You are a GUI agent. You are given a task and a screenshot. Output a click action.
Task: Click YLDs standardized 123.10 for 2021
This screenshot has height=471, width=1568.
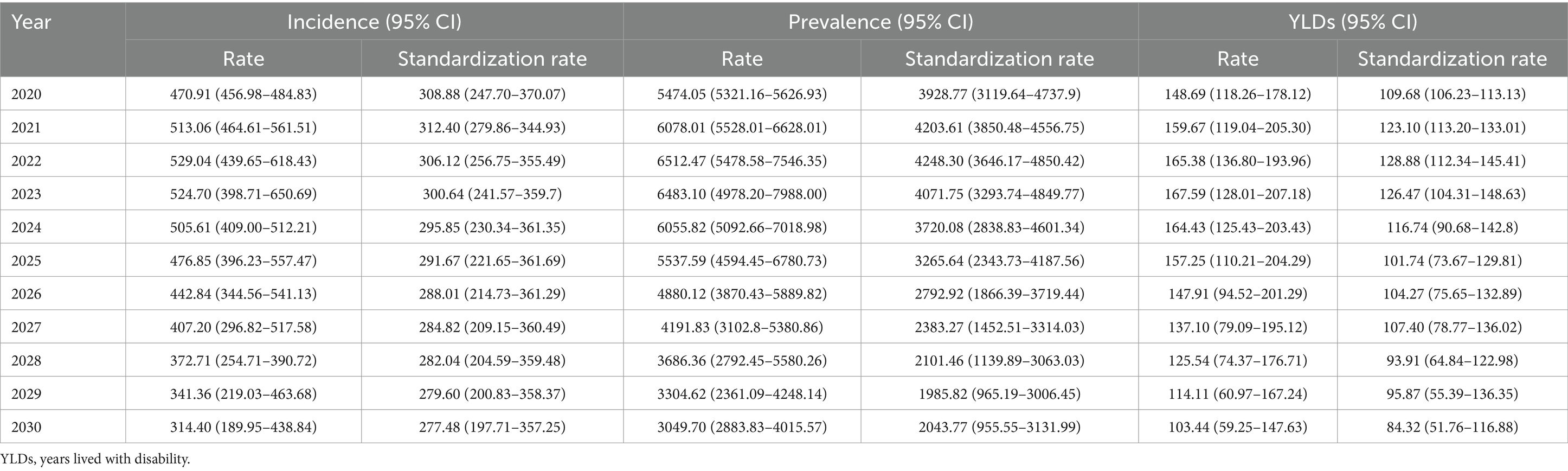[x=1452, y=128]
